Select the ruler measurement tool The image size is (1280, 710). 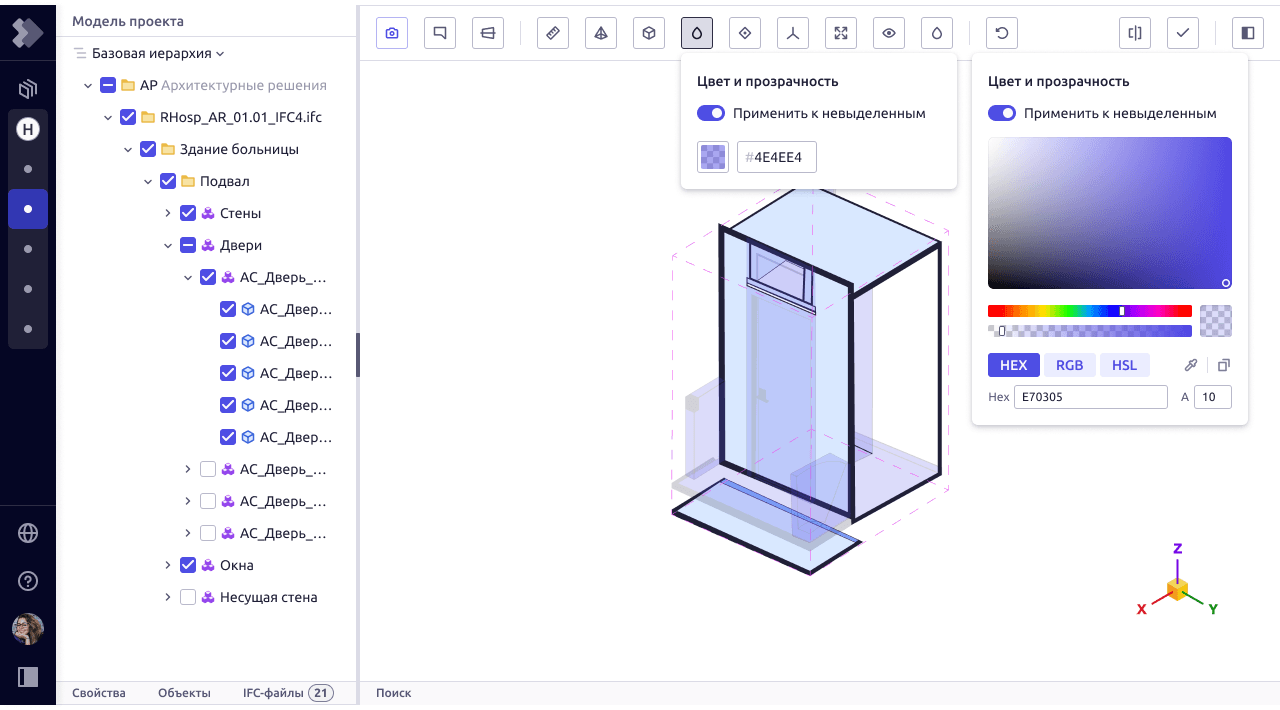(x=553, y=33)
